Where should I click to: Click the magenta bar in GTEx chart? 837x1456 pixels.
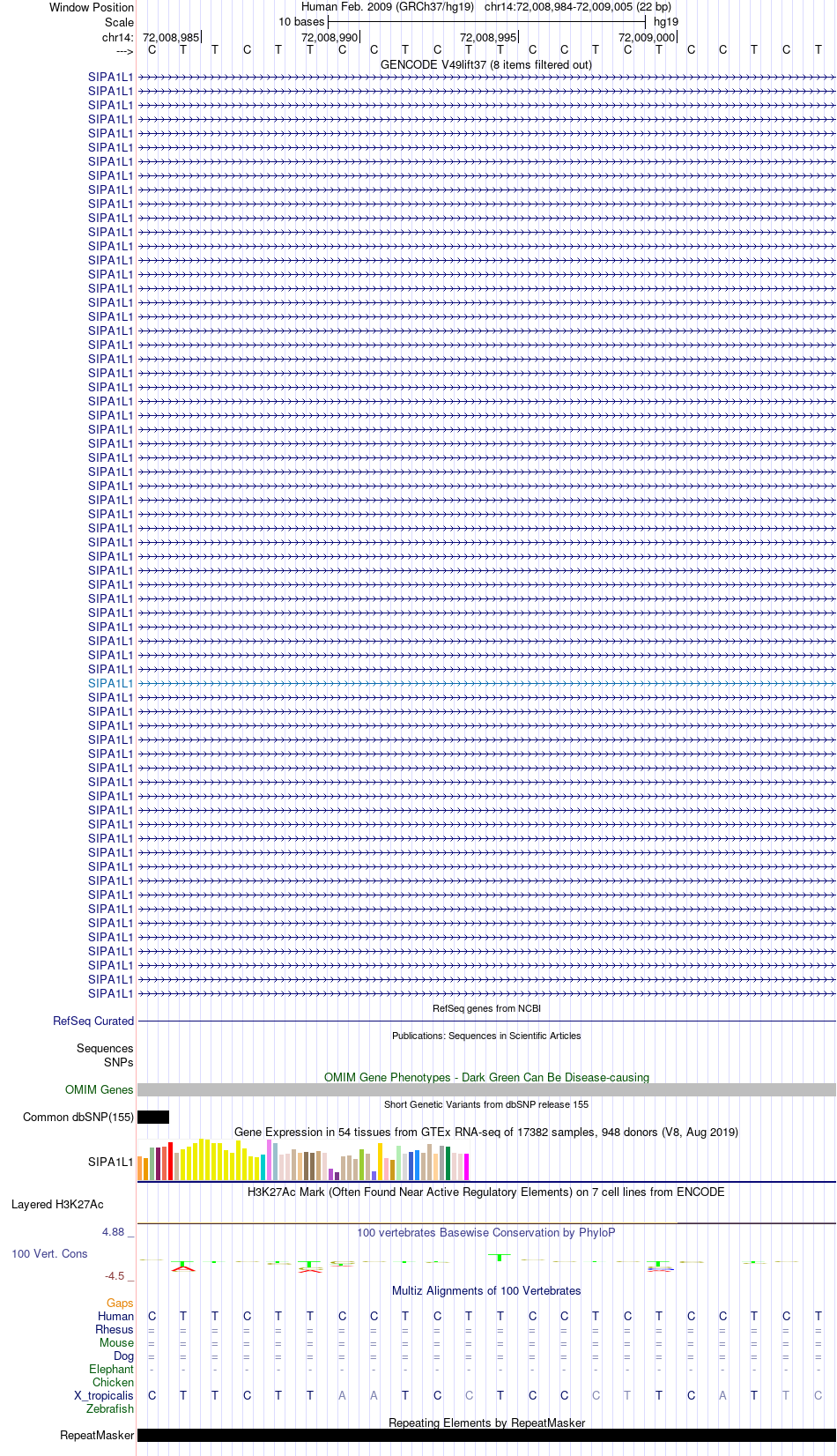467,1167
